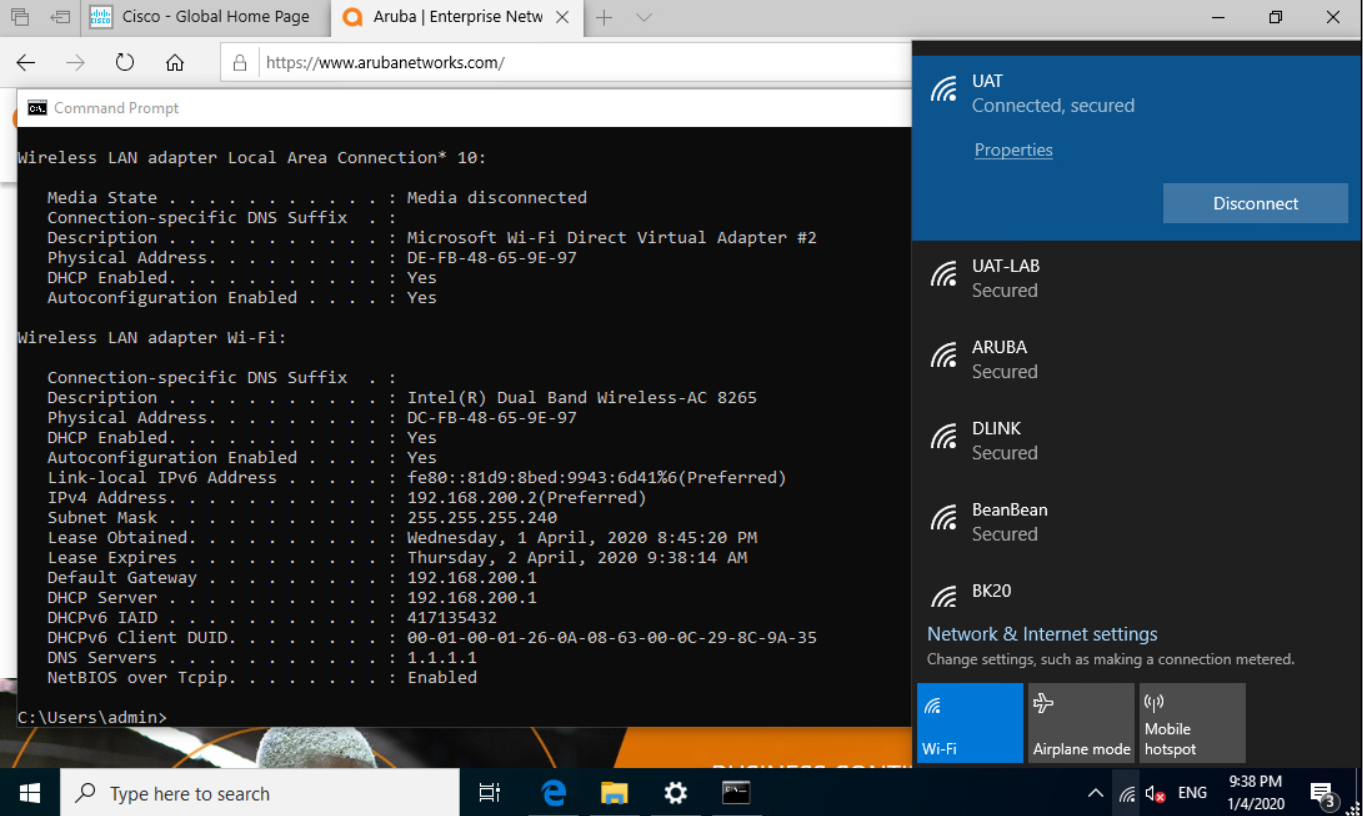This screenshot has height=816, width=1363.
Task: Open Properties link for UAT network
Action: (x=1013, y=150)
